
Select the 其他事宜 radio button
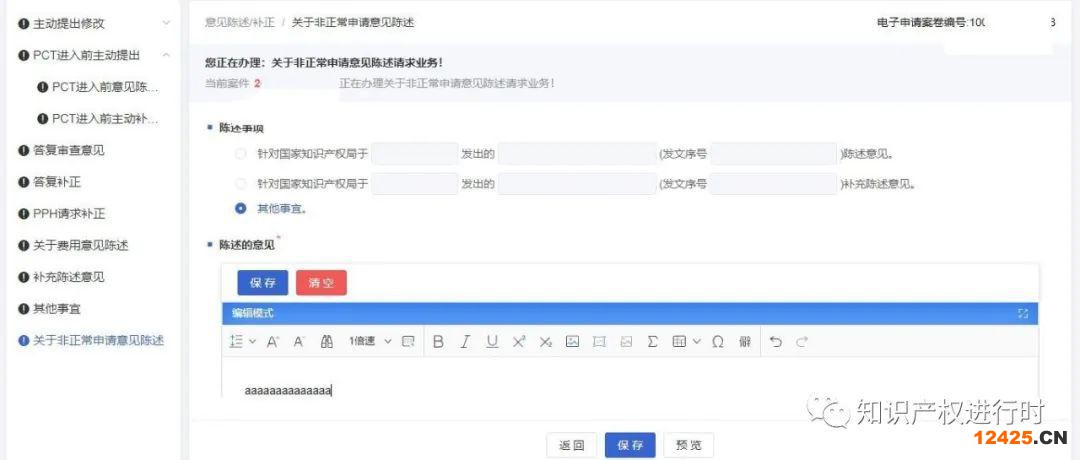click(x=240, y=209)
